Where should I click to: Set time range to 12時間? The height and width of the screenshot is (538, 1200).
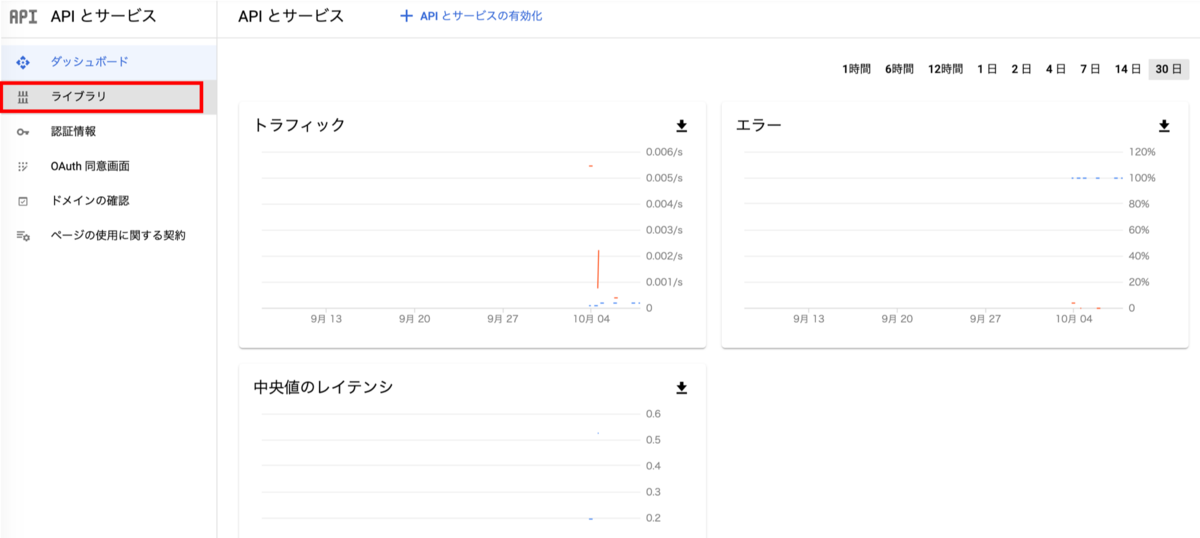(945, 69)
